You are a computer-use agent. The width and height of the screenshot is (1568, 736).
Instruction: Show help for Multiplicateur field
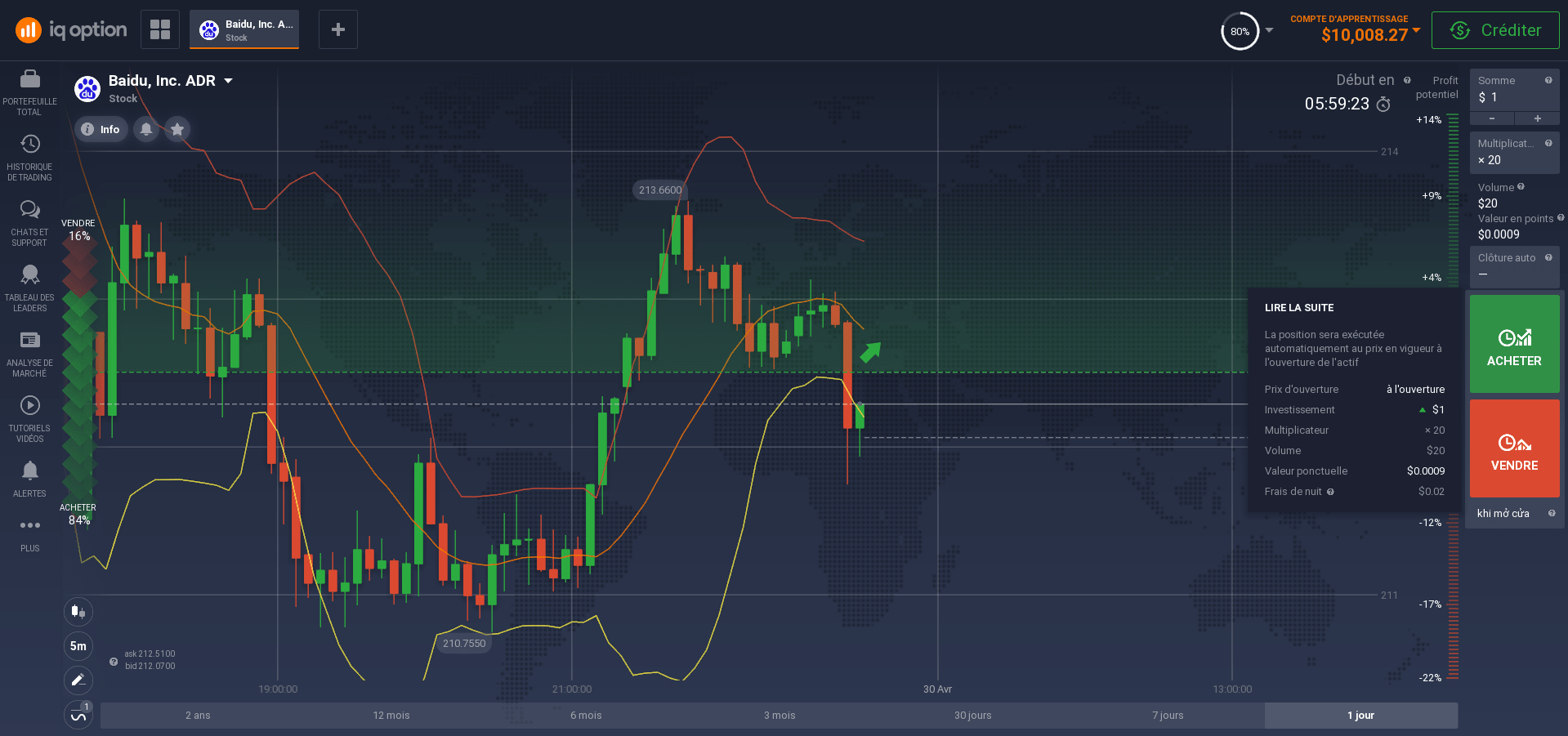(x=1548, y=143)
